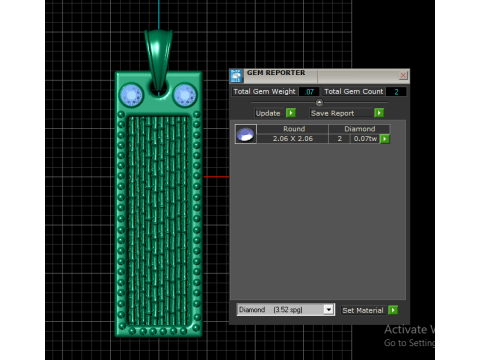Select the '2.06 X 2.06' size cell
This screenshot has height=360, width=480.
293,139
